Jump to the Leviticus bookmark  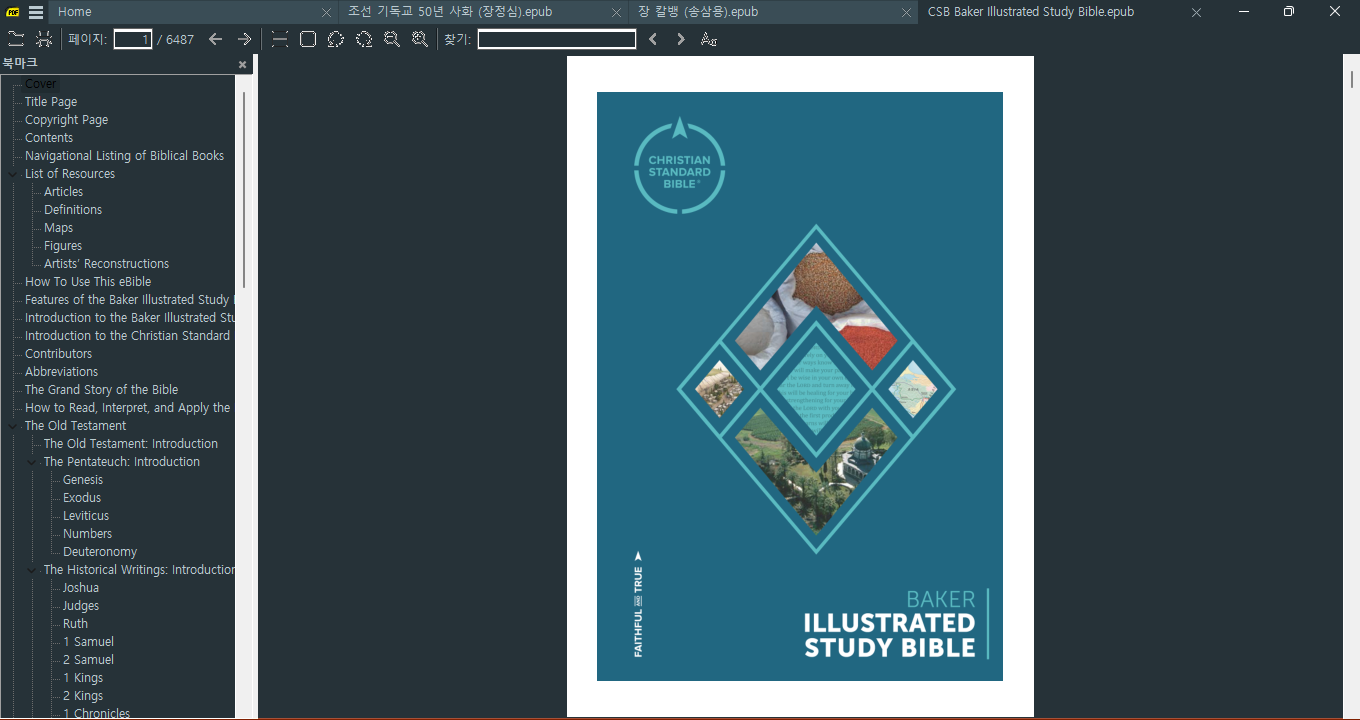(86, 516)
